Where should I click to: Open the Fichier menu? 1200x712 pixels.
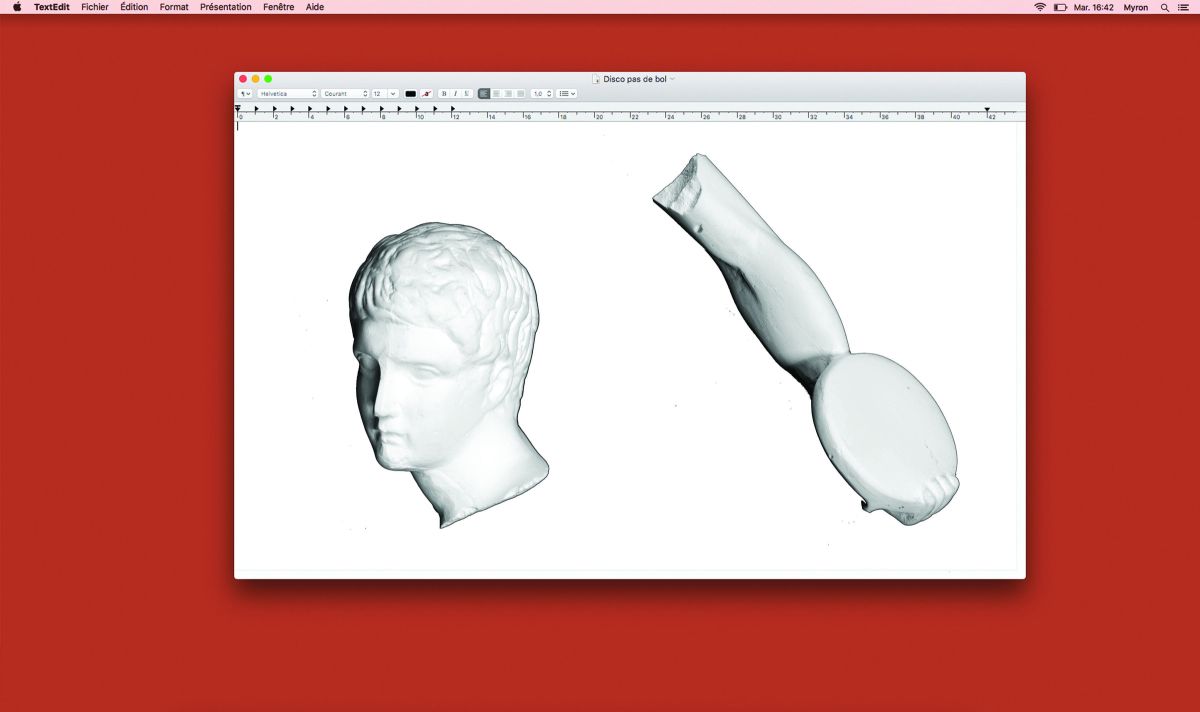tap(95, 7)
